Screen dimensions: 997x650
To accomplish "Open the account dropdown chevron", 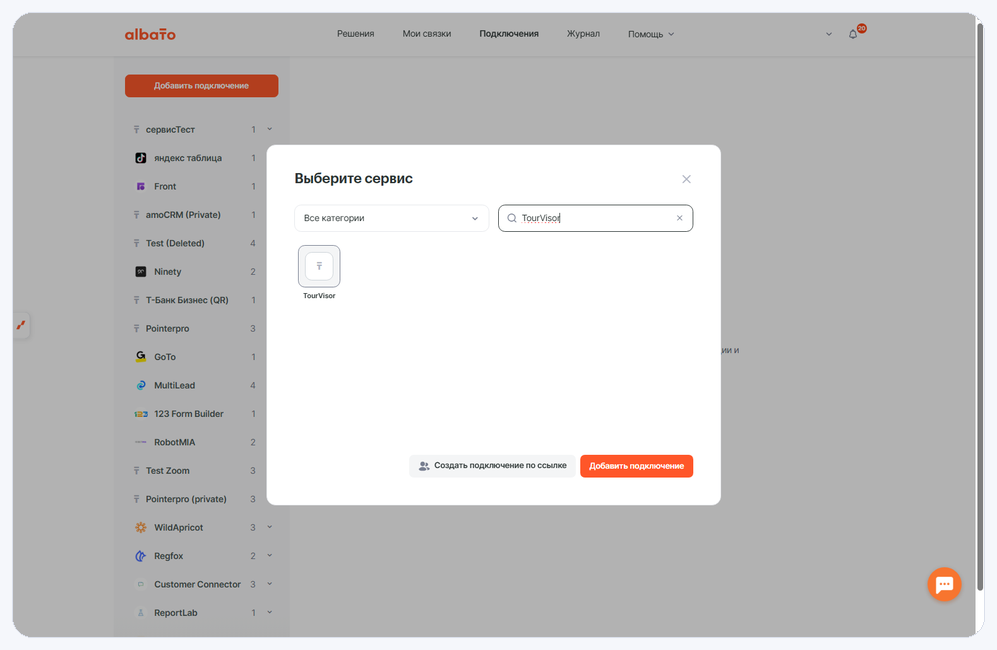I will 829,34.
